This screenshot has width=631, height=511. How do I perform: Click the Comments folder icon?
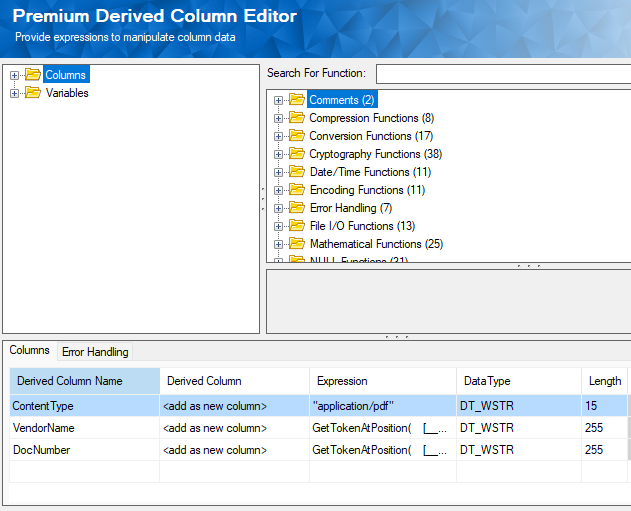[x=297, y=99]
